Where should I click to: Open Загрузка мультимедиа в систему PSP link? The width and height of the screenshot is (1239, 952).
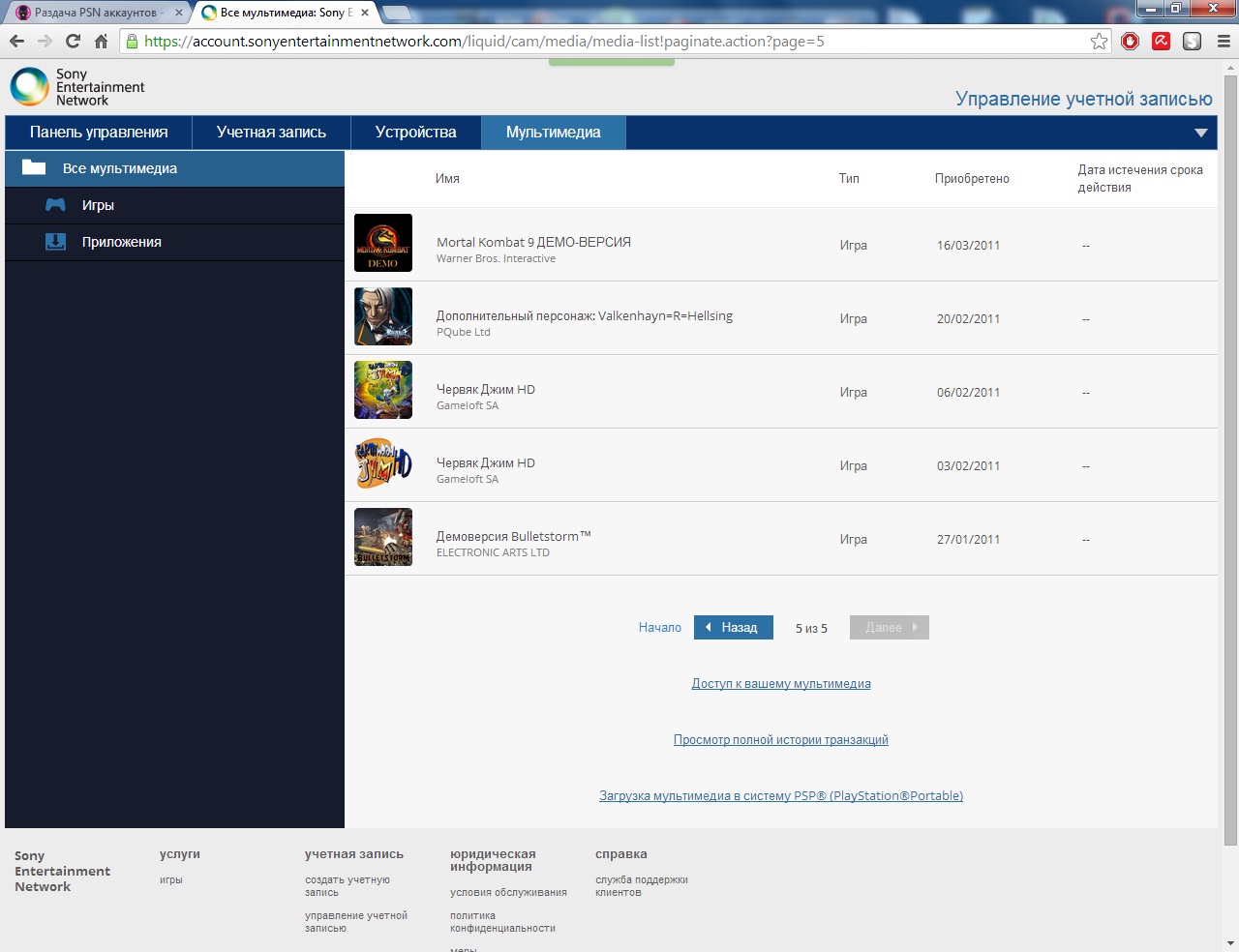pos(781,796)
